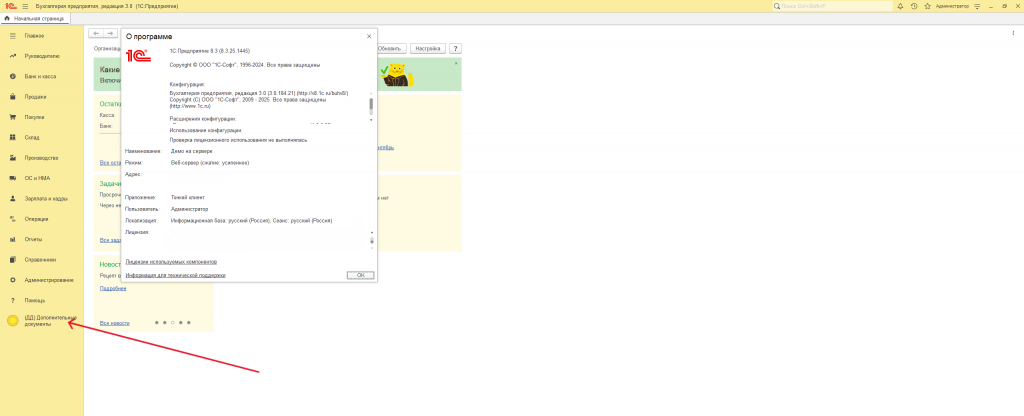Click the Тонкий клиент value text

(187, 197)
